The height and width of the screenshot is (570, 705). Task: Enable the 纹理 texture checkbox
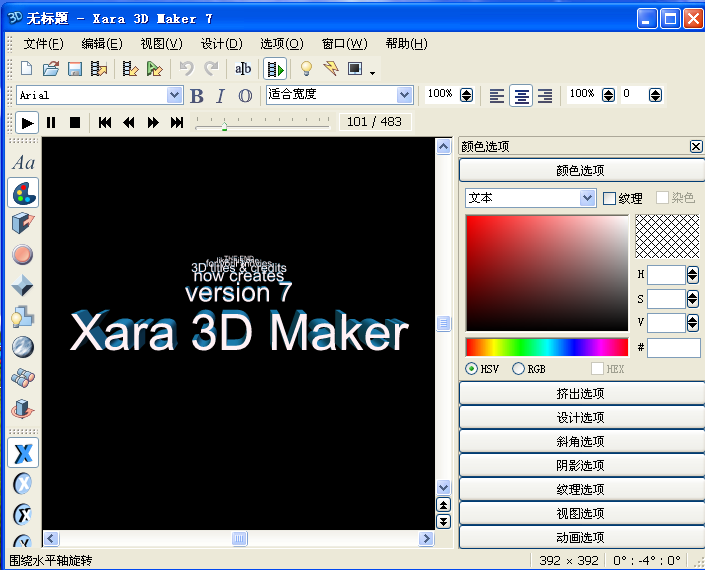[x=609, y=198]
